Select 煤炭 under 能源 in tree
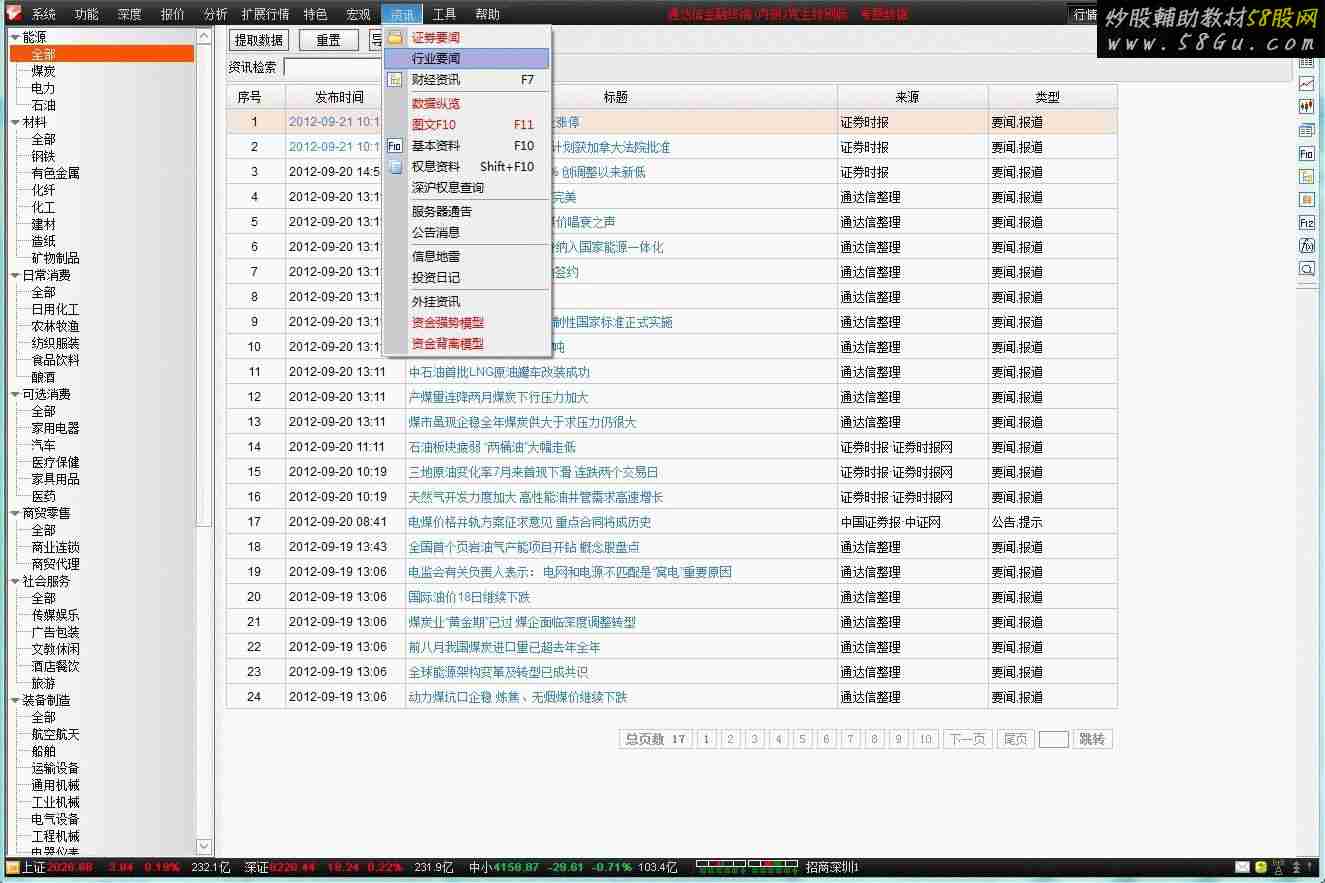1325x883 pixels. pos(43,71)
